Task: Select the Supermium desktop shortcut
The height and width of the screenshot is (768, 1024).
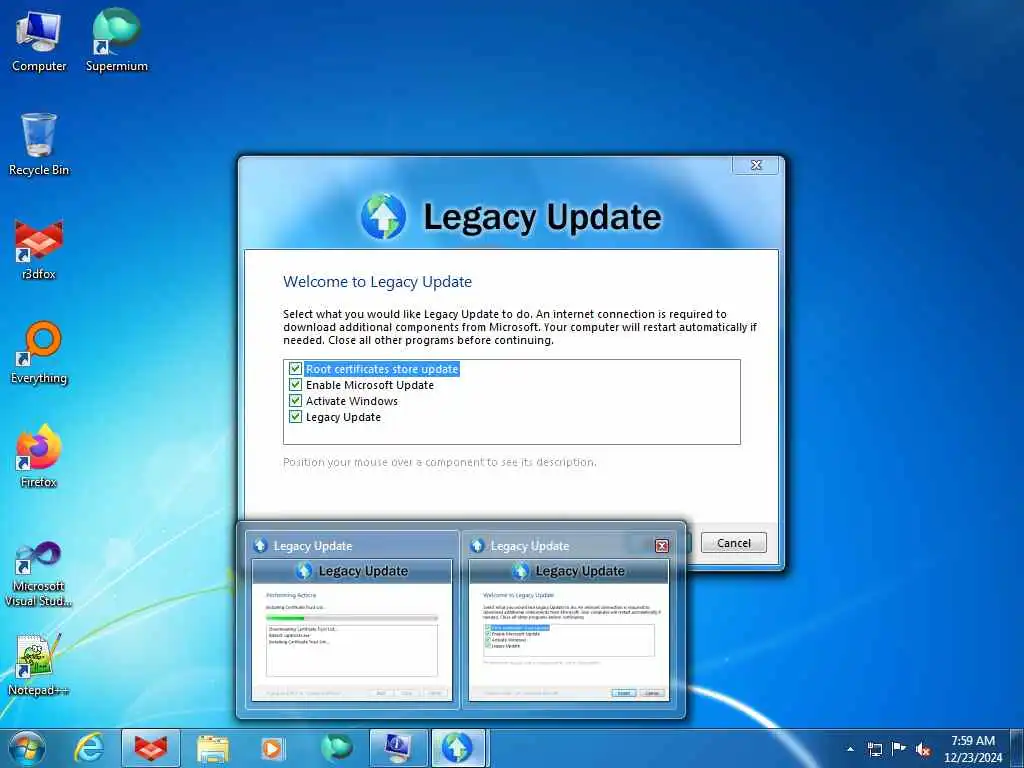Action: (117, 41)
